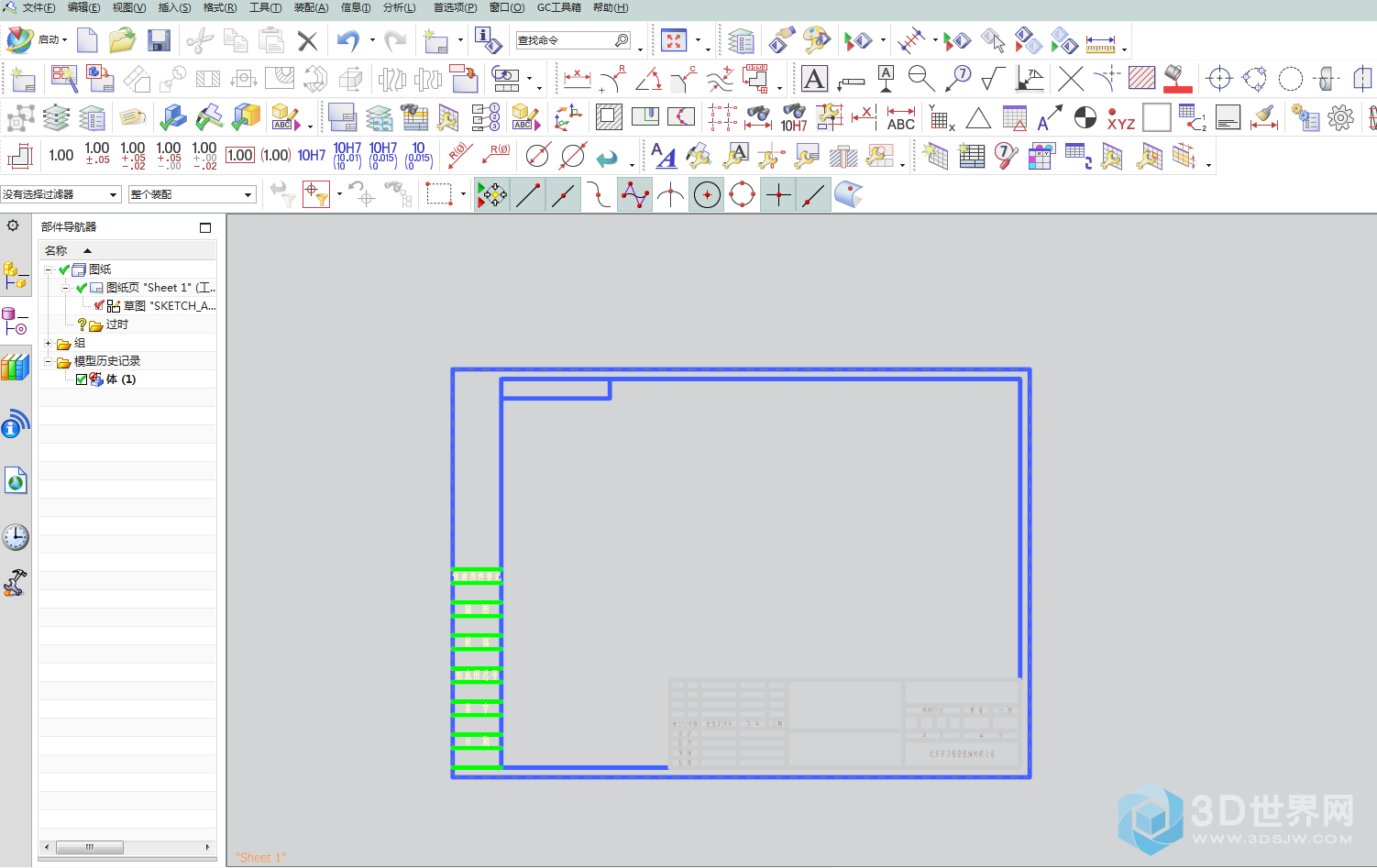The width and height of the screenshot is (1377, 868).
Task: Open the rectangle selection mode dropdown
Action: click(463, 194)
